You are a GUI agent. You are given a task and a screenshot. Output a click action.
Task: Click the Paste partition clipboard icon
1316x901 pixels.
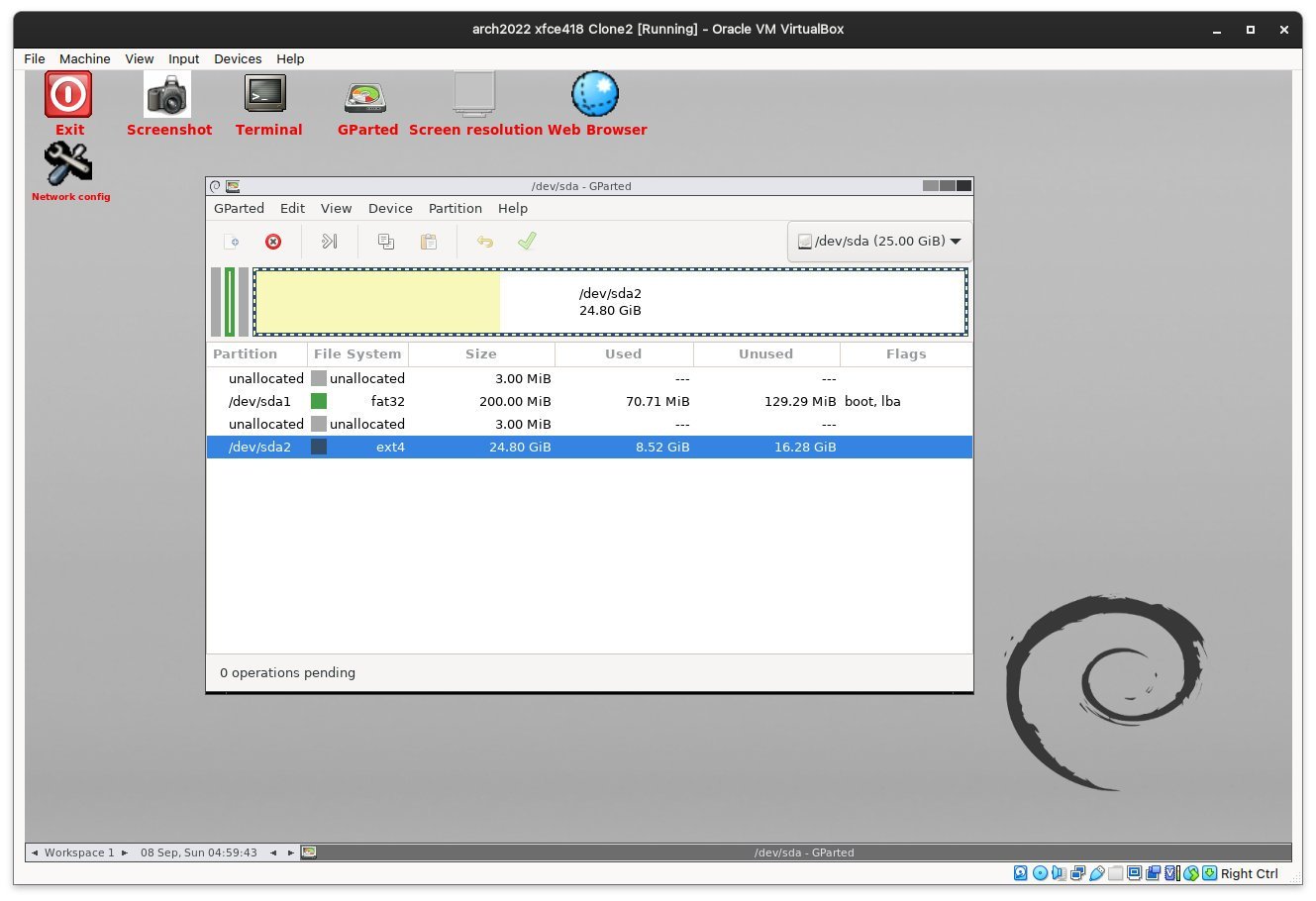[429, 242]
